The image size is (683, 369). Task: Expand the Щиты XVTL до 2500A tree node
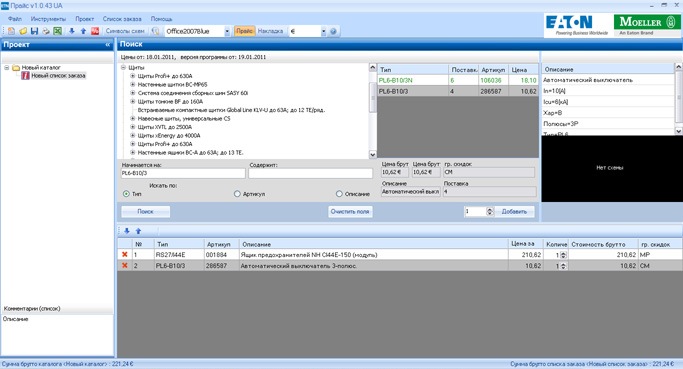(133, 127)
